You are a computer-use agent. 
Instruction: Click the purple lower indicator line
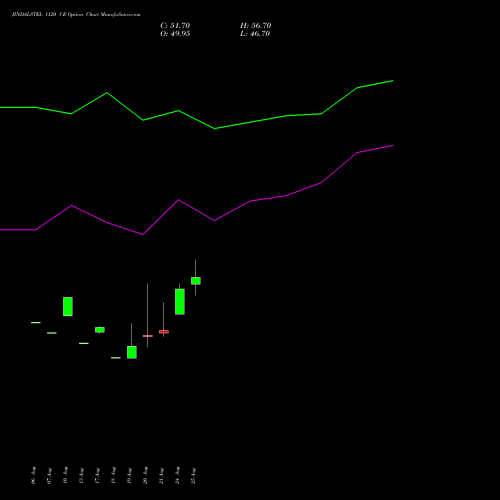197,210
